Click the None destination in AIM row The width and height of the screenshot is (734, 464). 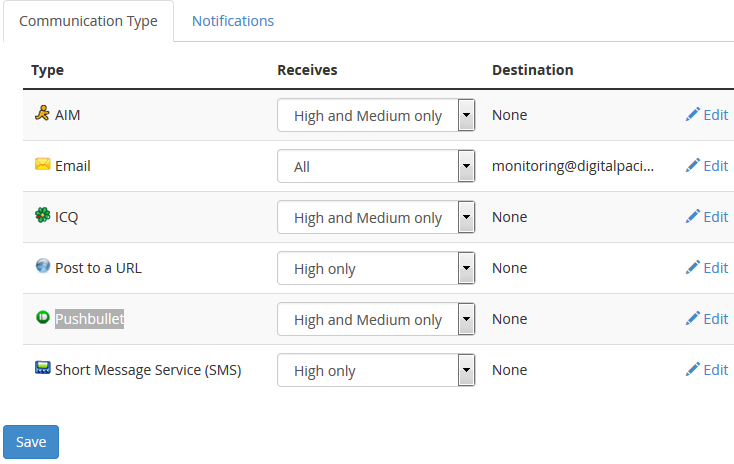[x=509, y=115]
